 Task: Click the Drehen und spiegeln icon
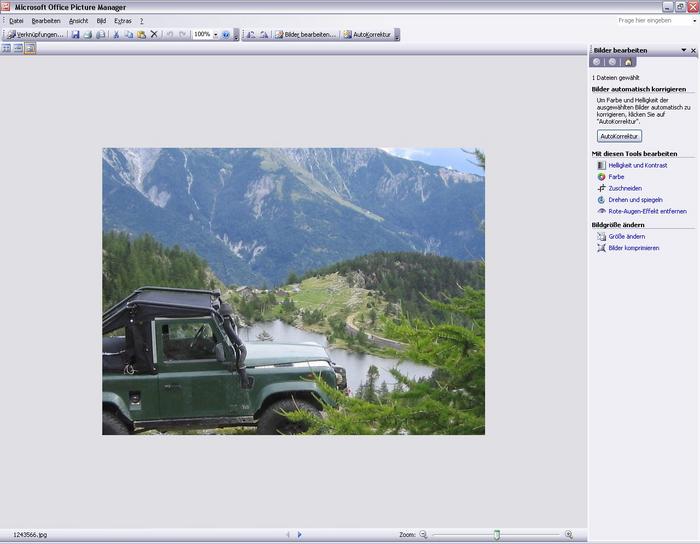601,200
